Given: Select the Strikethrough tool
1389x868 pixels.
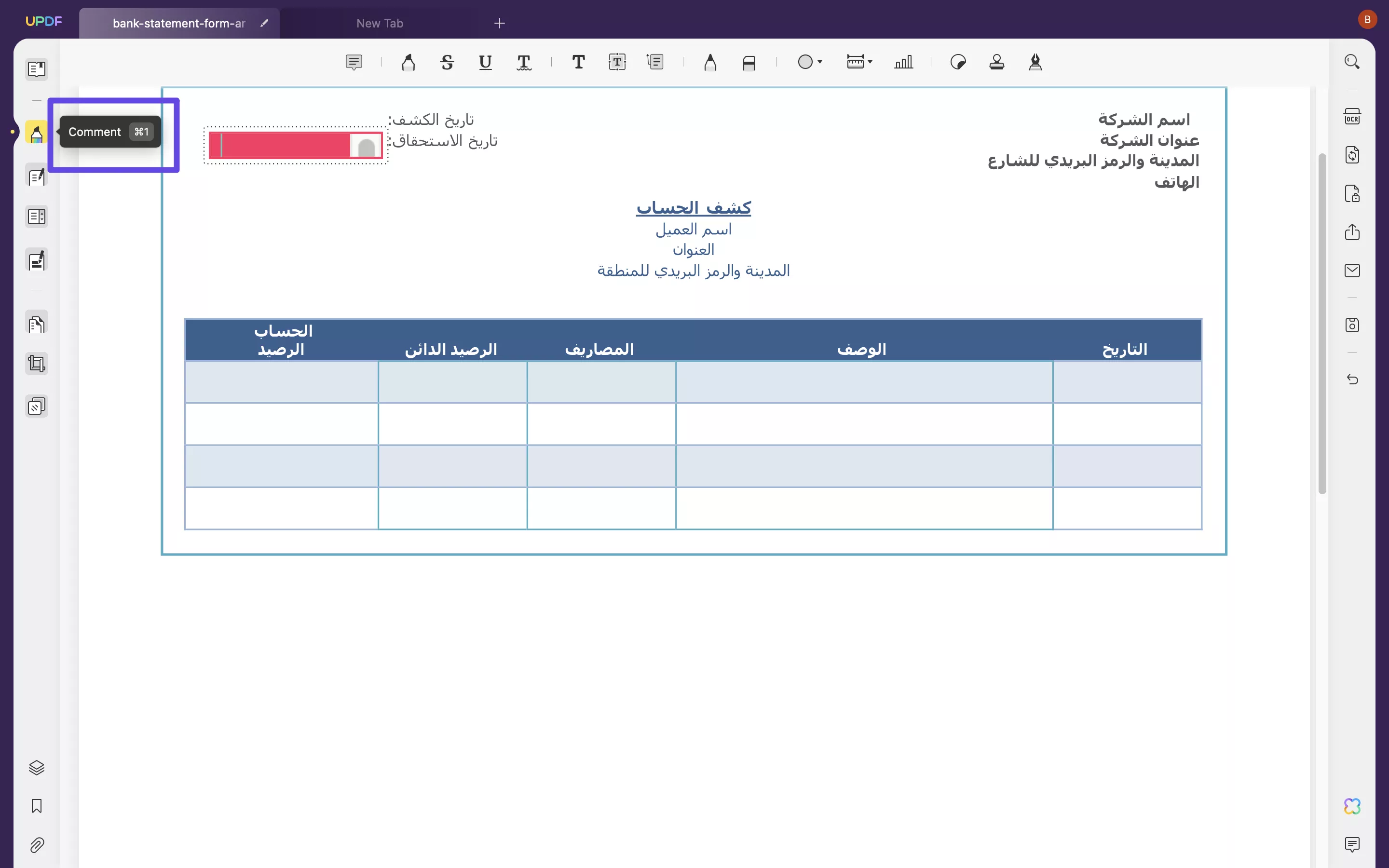Looking at the screenshot, I should coord(447,61).
